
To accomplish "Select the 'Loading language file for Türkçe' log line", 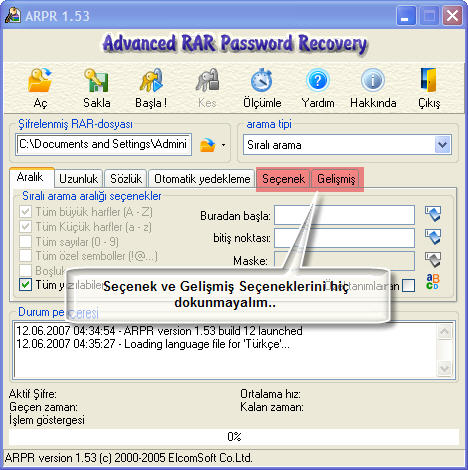I will [x=153, y=344].
